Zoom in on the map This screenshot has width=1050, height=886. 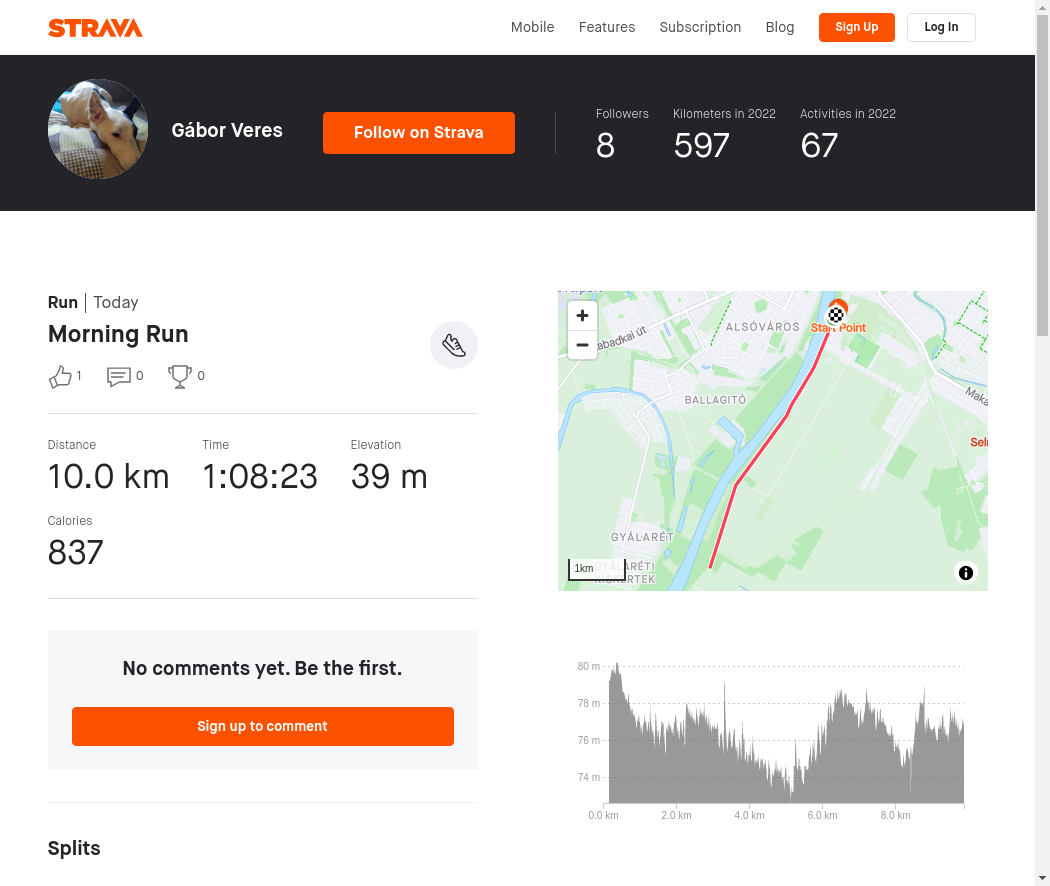(x=582, y=315)
